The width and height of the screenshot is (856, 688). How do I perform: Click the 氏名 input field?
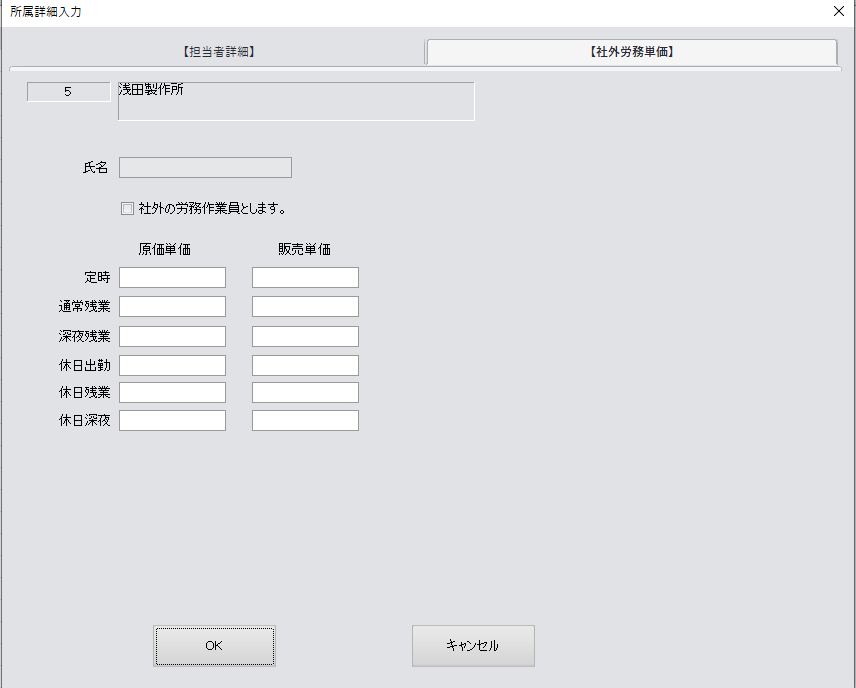click(205, 168)
